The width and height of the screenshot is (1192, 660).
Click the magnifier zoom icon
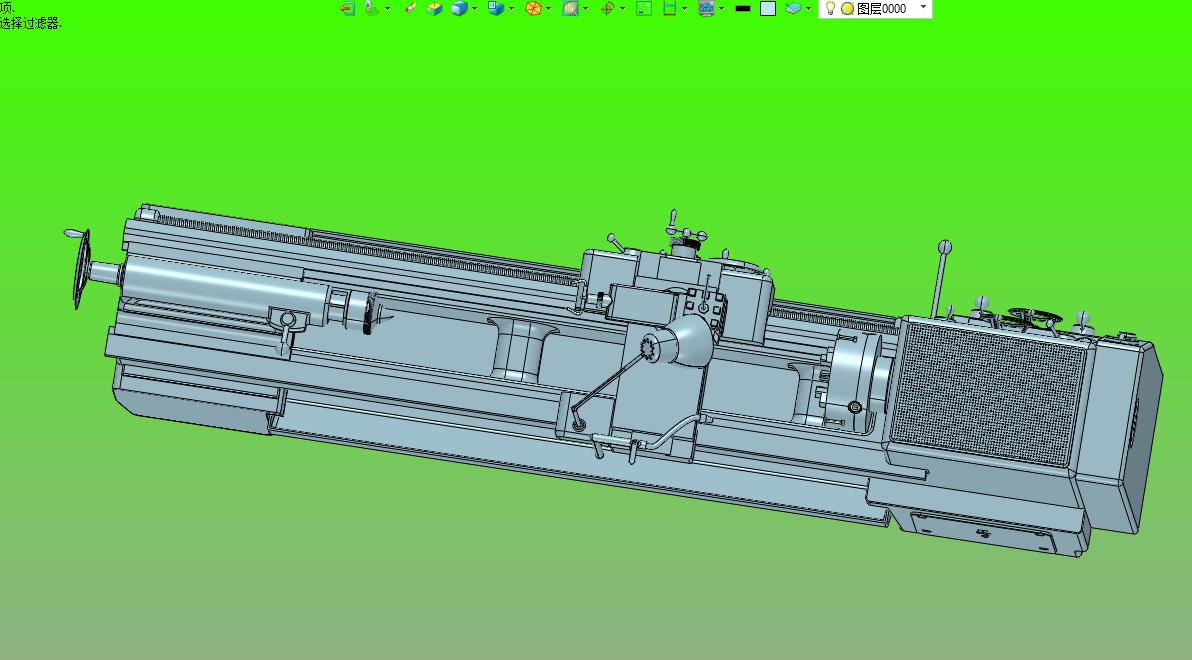click(x=570, y=8)
